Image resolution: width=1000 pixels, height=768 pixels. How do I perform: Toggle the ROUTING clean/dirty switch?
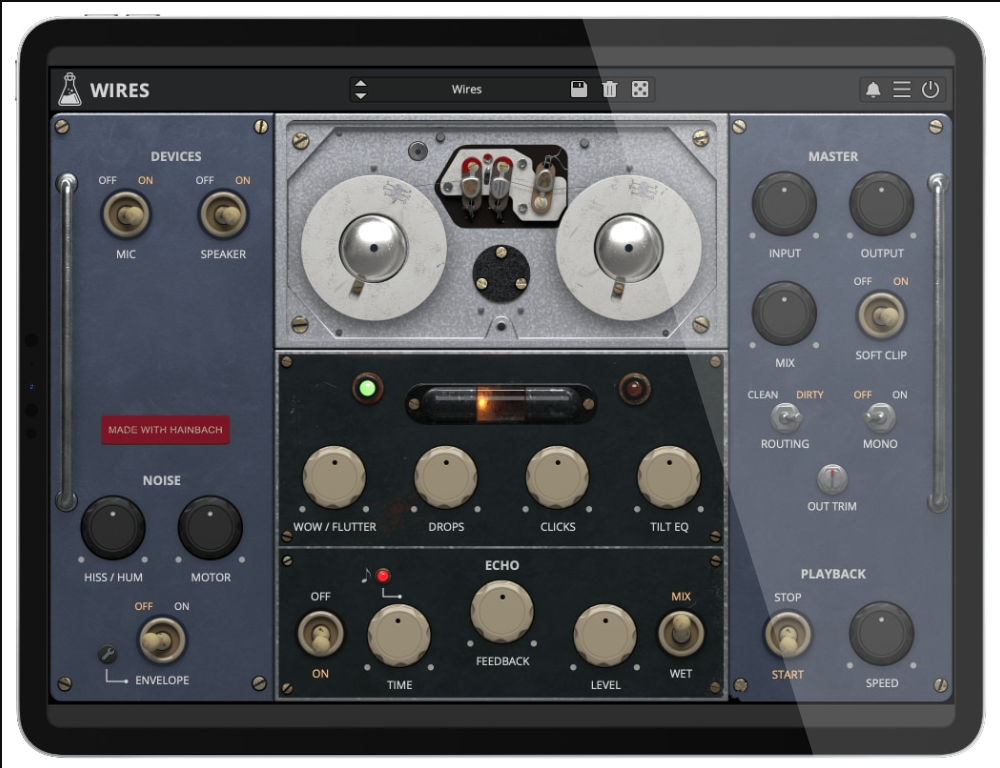click(785, 416)
